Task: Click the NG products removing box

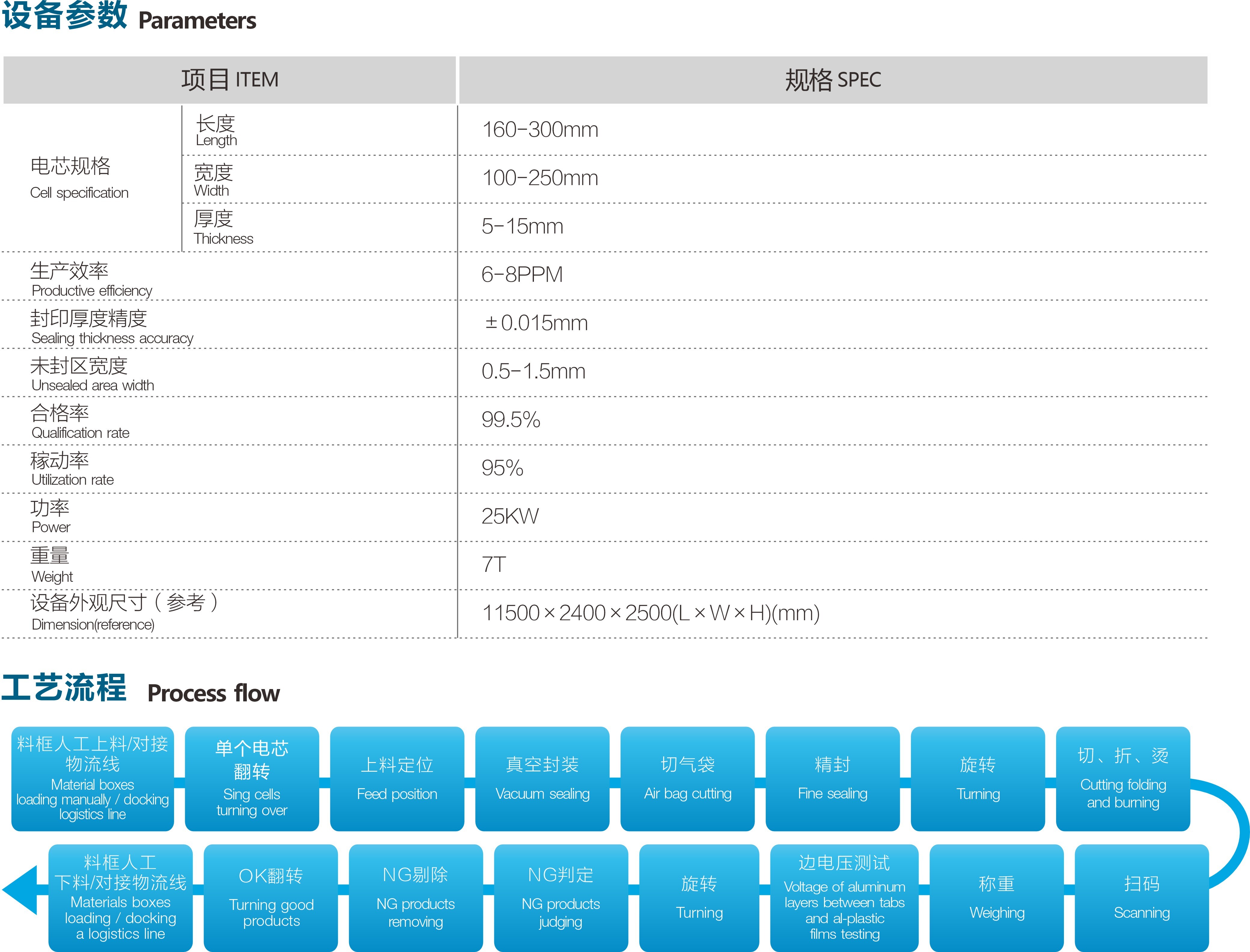Action: (x=415, y=898)
